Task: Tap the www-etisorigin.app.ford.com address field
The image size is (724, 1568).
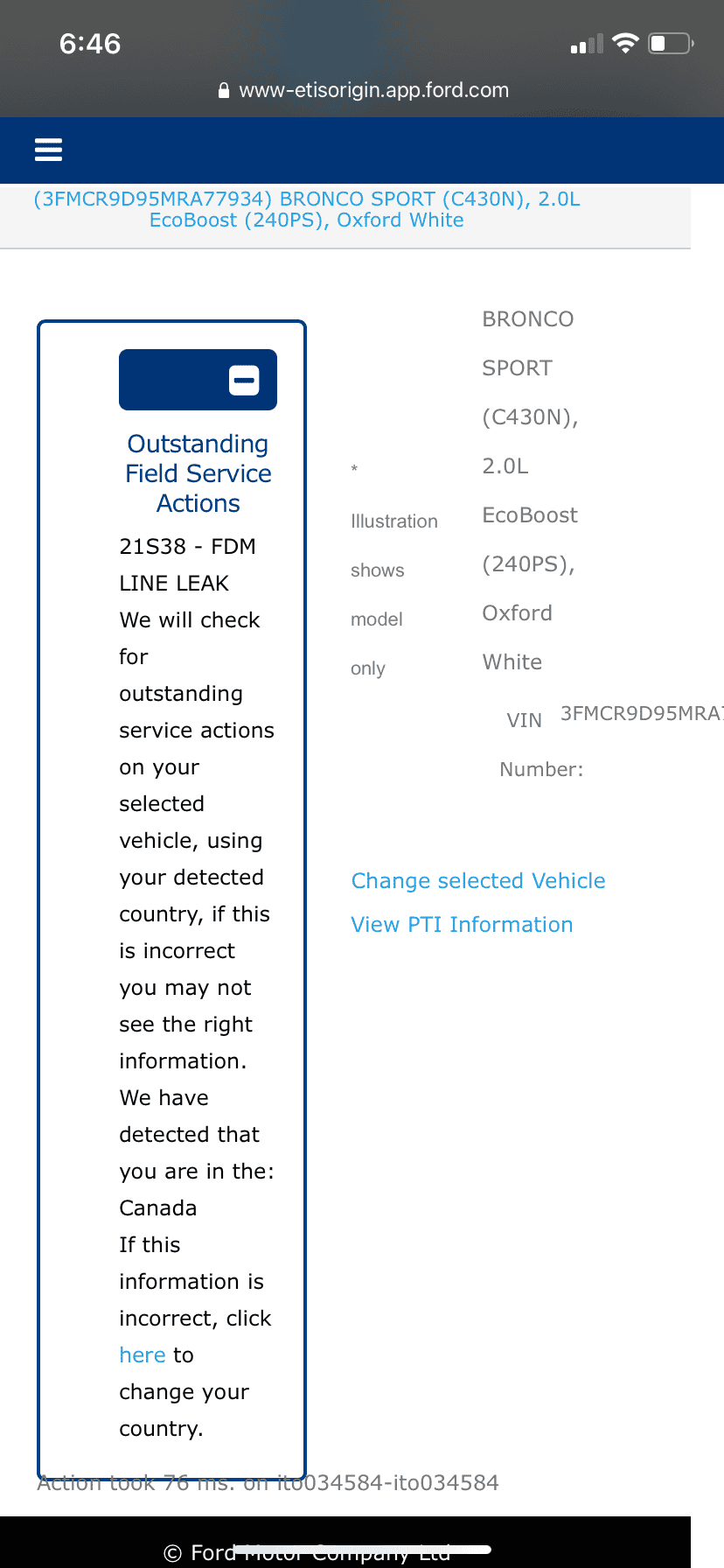Action: (373, 90)
